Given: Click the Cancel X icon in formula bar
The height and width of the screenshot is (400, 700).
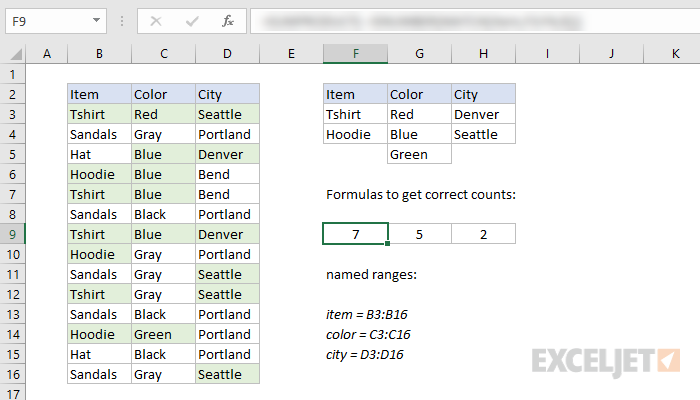Looking at the screenshot, I should 156,20.
